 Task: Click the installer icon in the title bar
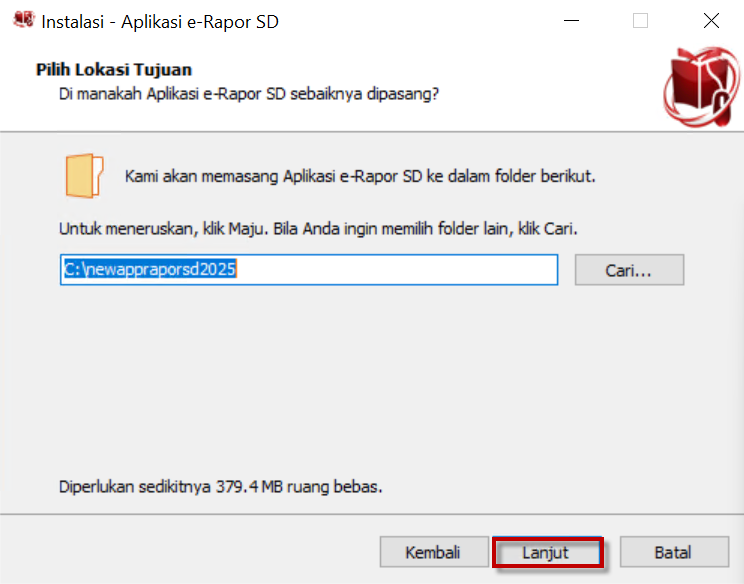coord(22,21)
